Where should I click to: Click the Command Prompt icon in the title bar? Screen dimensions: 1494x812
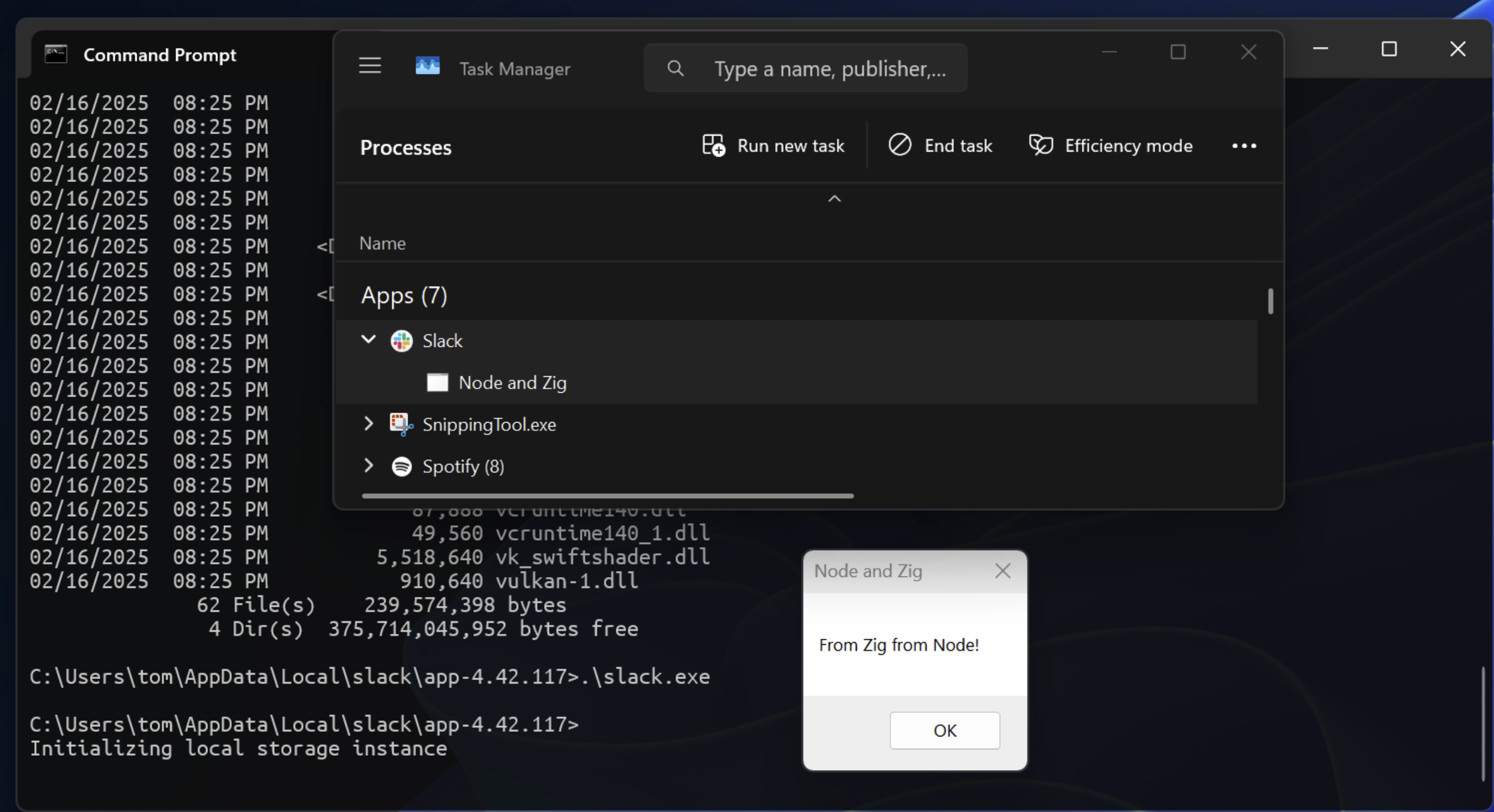click(x=54, y=54)
